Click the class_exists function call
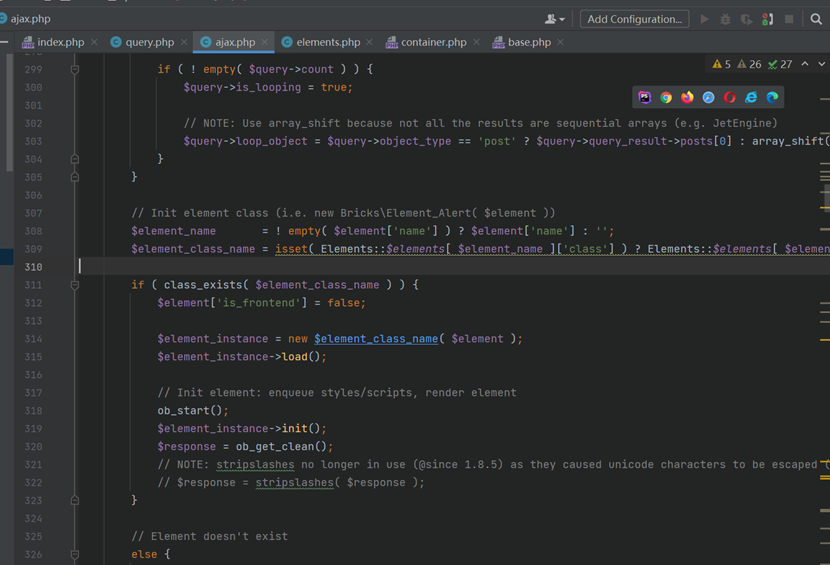830x565 pixels. [203, 285]
